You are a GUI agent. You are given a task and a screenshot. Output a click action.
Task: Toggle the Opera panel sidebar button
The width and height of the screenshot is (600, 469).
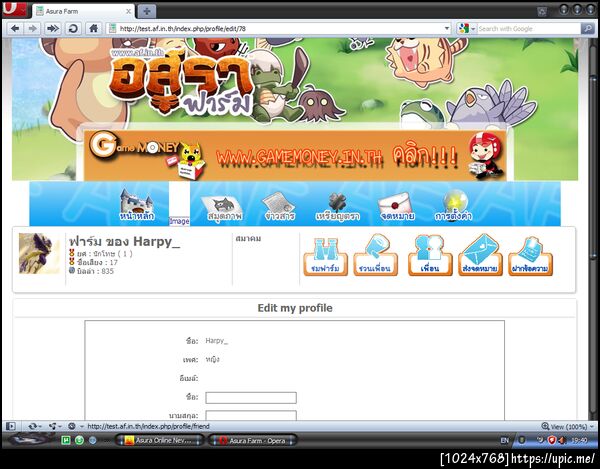pos(11,426)
